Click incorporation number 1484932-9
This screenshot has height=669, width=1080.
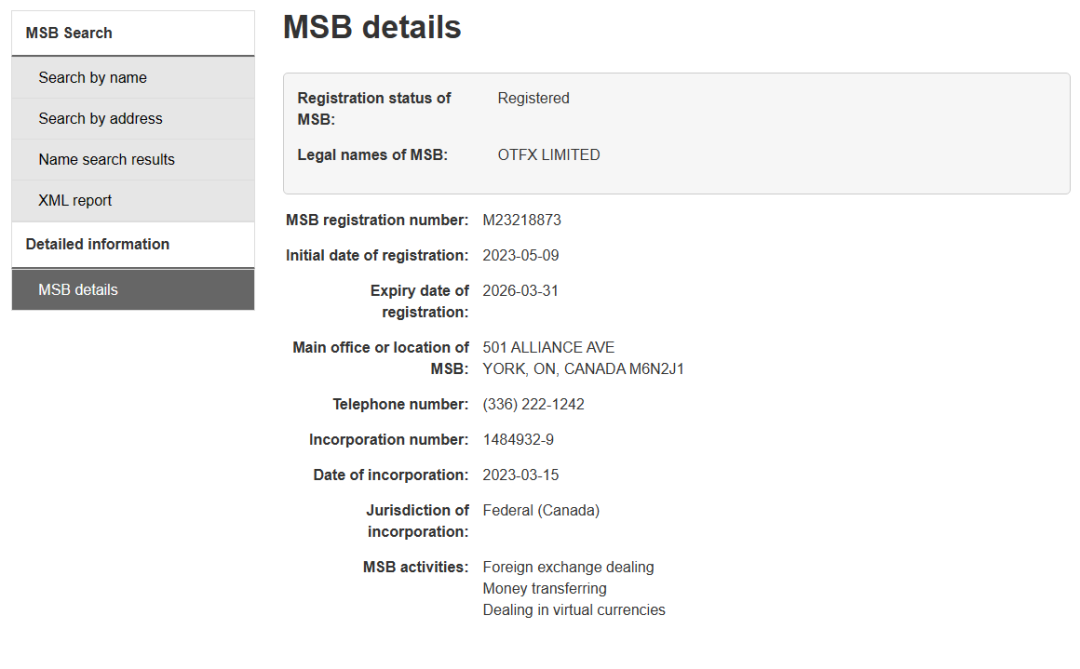coord(518,440)
